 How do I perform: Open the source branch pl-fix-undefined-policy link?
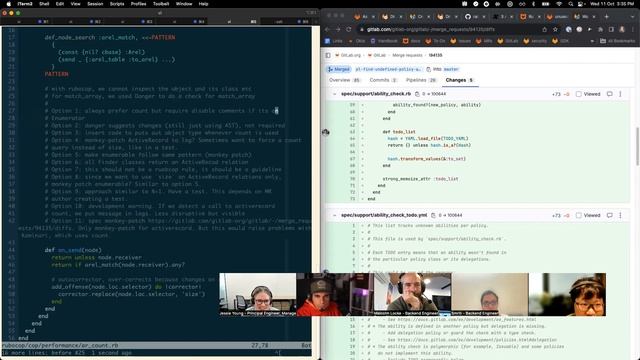tap(388, 69)
